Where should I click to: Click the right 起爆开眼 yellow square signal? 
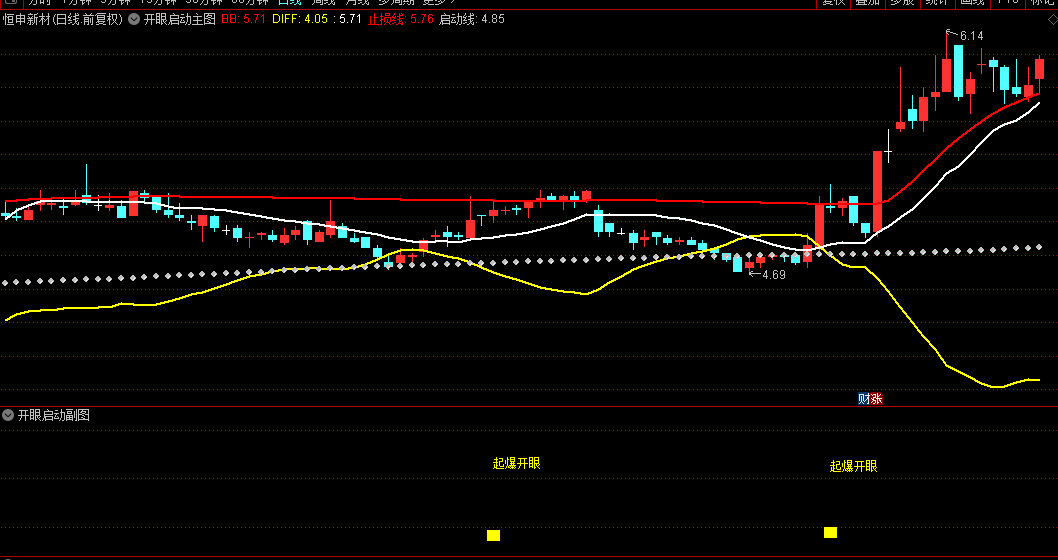pos(831,533)
